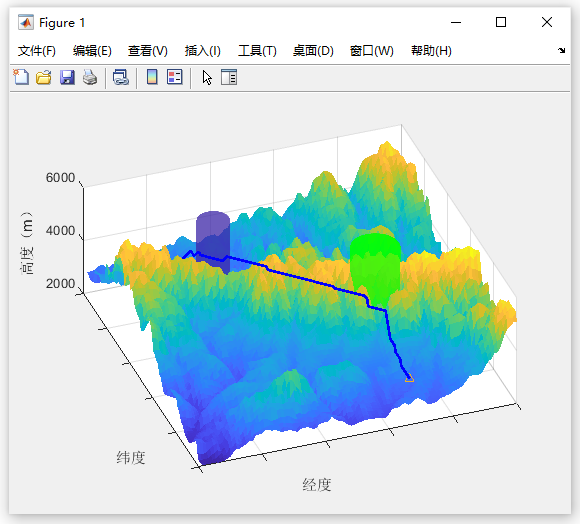Open the Property Inspector icon
Viewport: 580px width, 524px height.
point(229,77)
